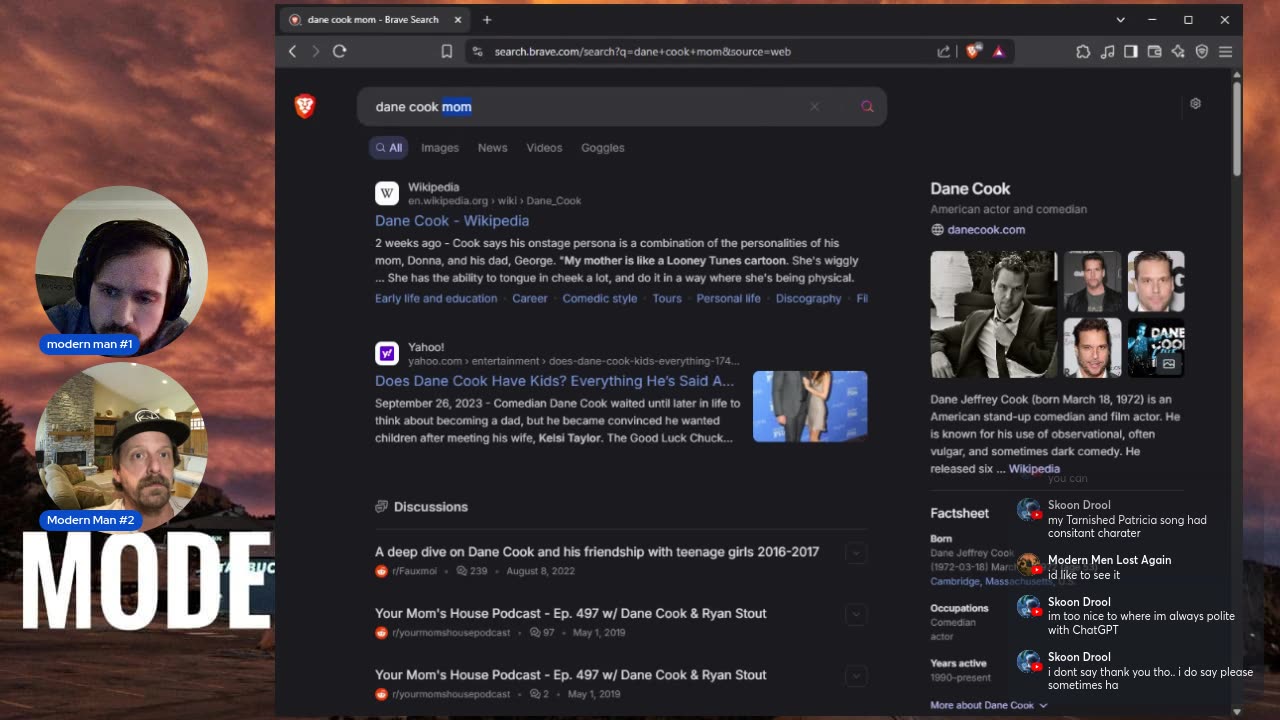Click the globe icon beside danecook.com
Image resolution: width=1280 pixels, height=720 pixels.
[937, 230]
